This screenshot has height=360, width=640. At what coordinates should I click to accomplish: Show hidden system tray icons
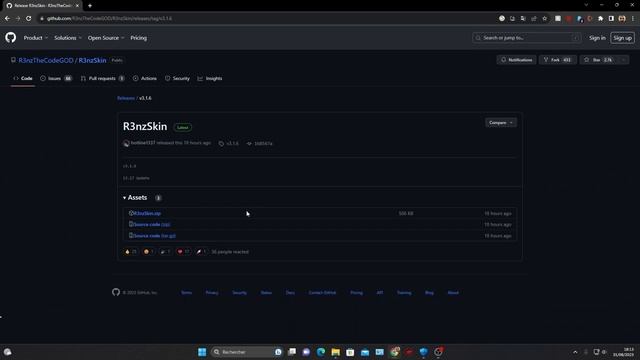[x=575, y=352]
